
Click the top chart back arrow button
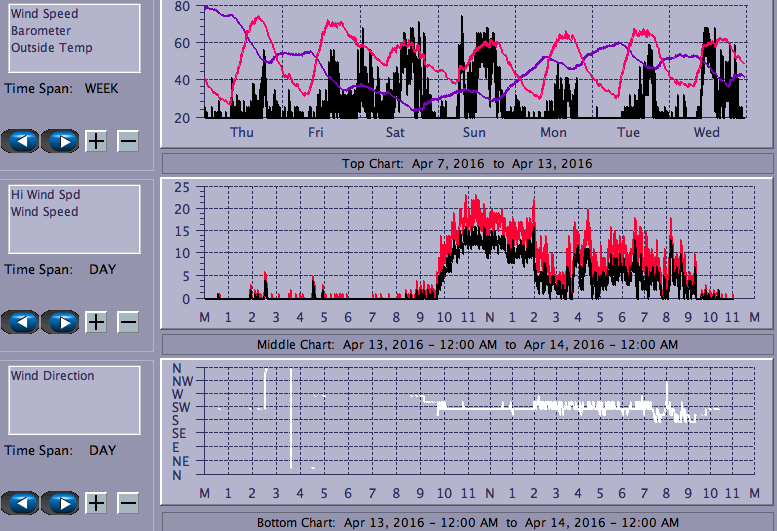click(21, 141)
